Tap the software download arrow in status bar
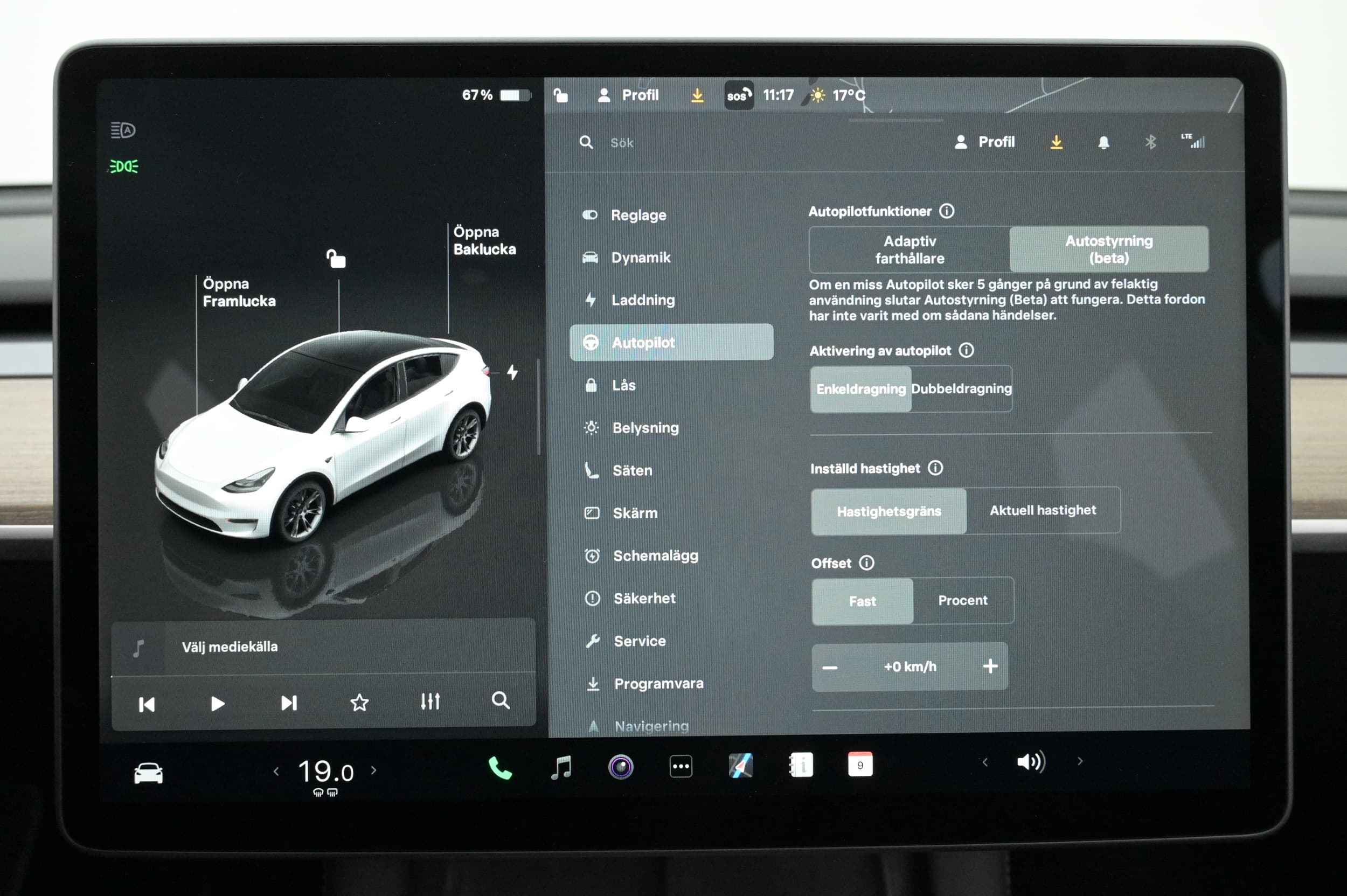 (697, 95)
